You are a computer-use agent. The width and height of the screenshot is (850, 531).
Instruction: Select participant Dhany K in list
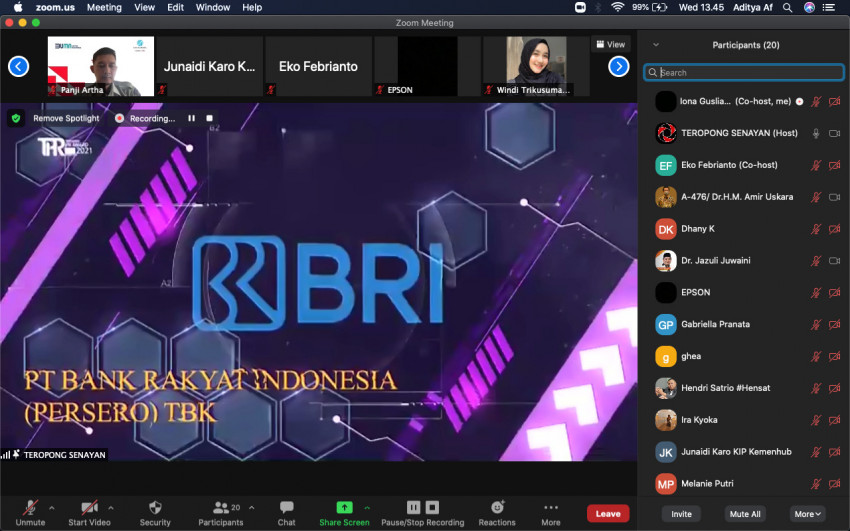[x=744, y=229]
